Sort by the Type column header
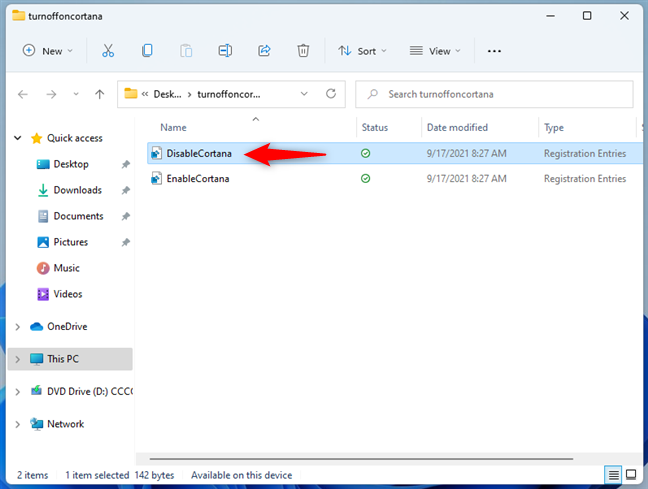The image size is (648, 489). click(x=553, y=128)
